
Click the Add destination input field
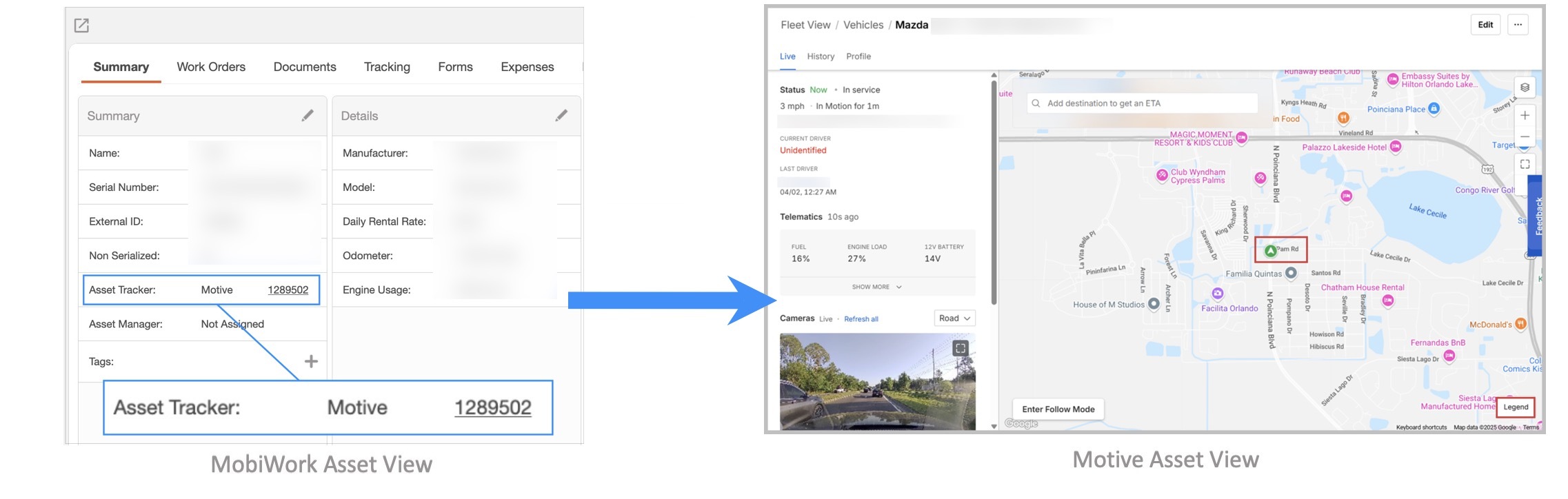point(1145,103)
